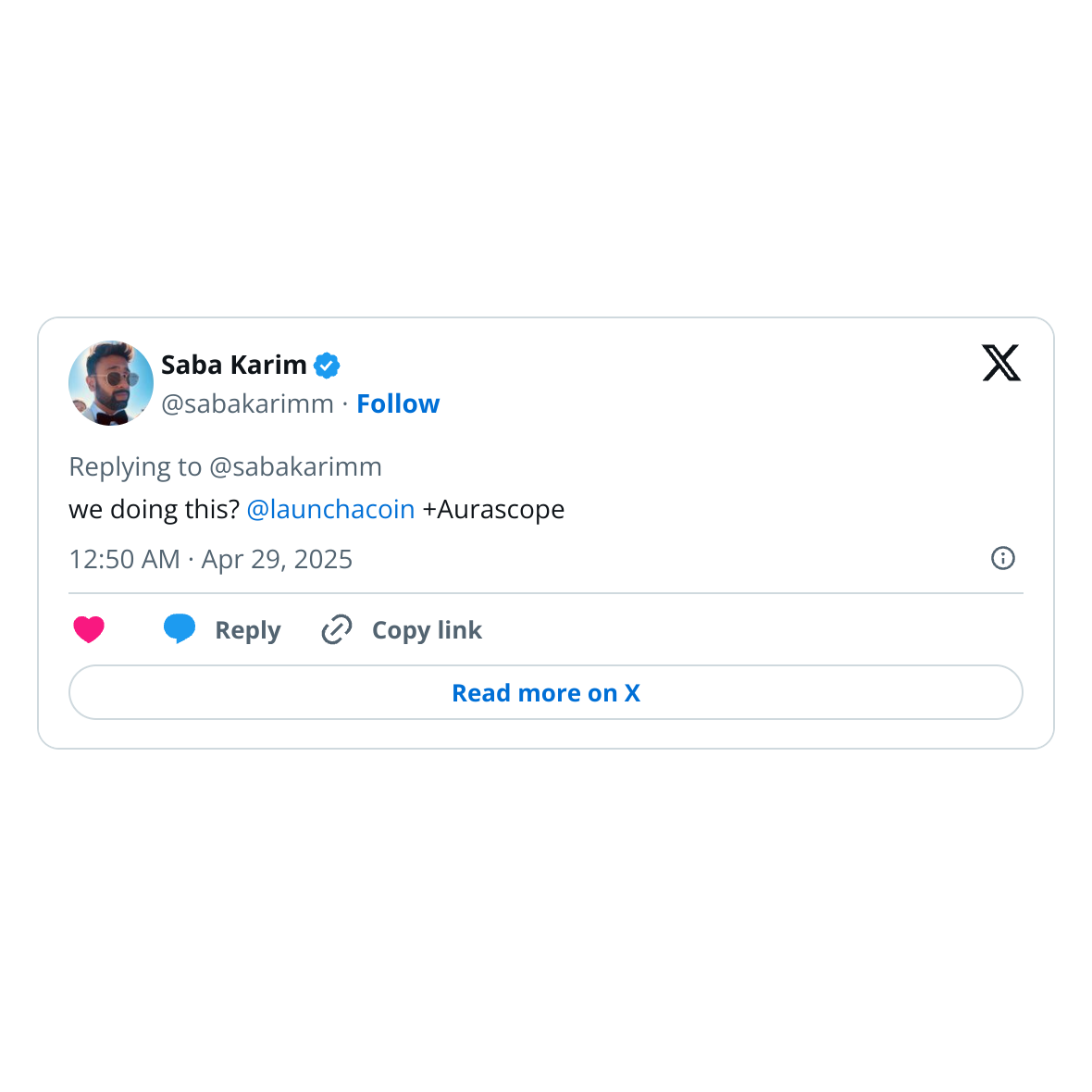Screen dimensions: 1092x1092
Task: Open Saba Karim's profile avatar
Action: tap(111, 383)
